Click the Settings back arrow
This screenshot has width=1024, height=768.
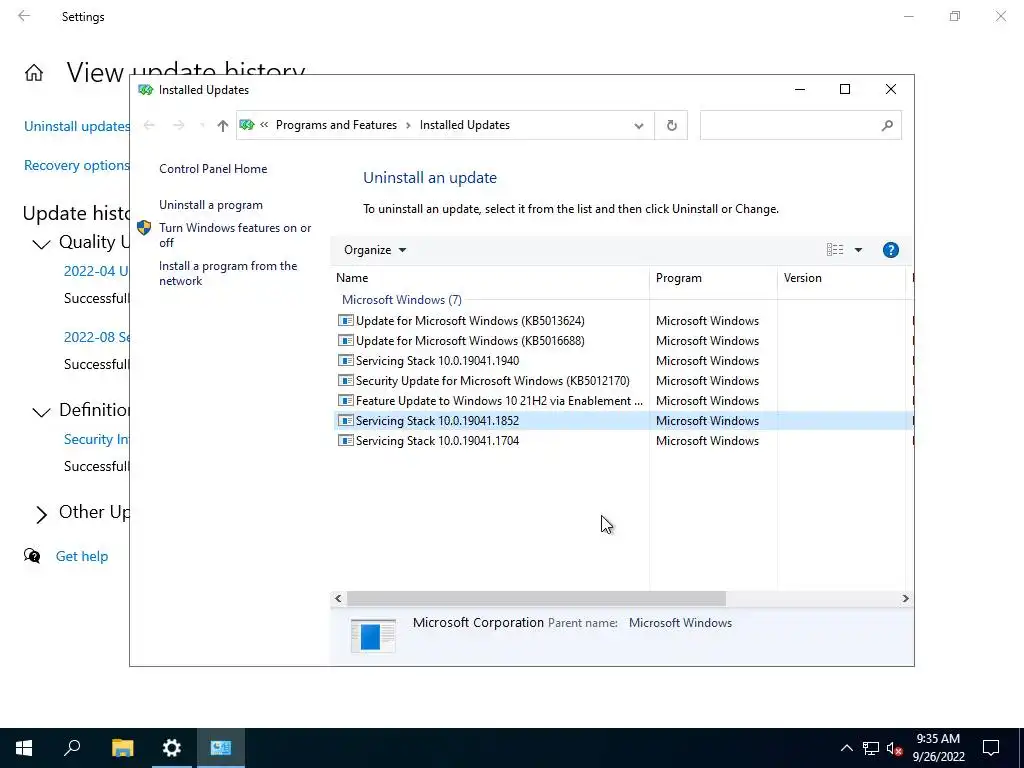point(24,16)
